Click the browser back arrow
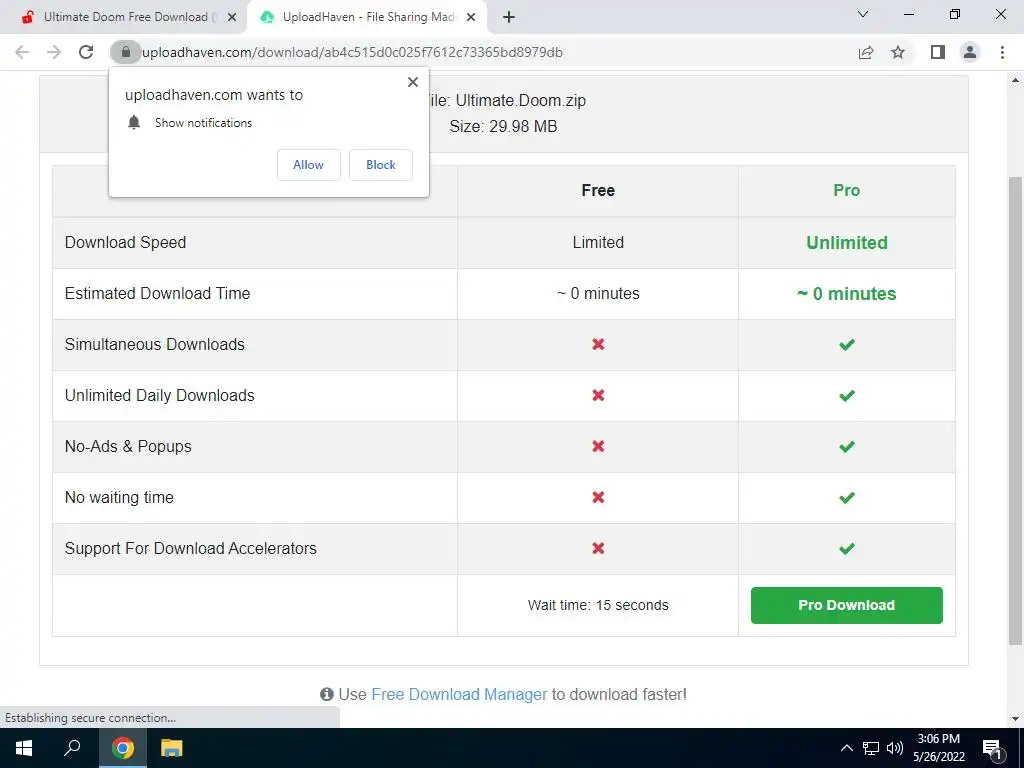The image size is (1024, 768). [x=22, y=52]
